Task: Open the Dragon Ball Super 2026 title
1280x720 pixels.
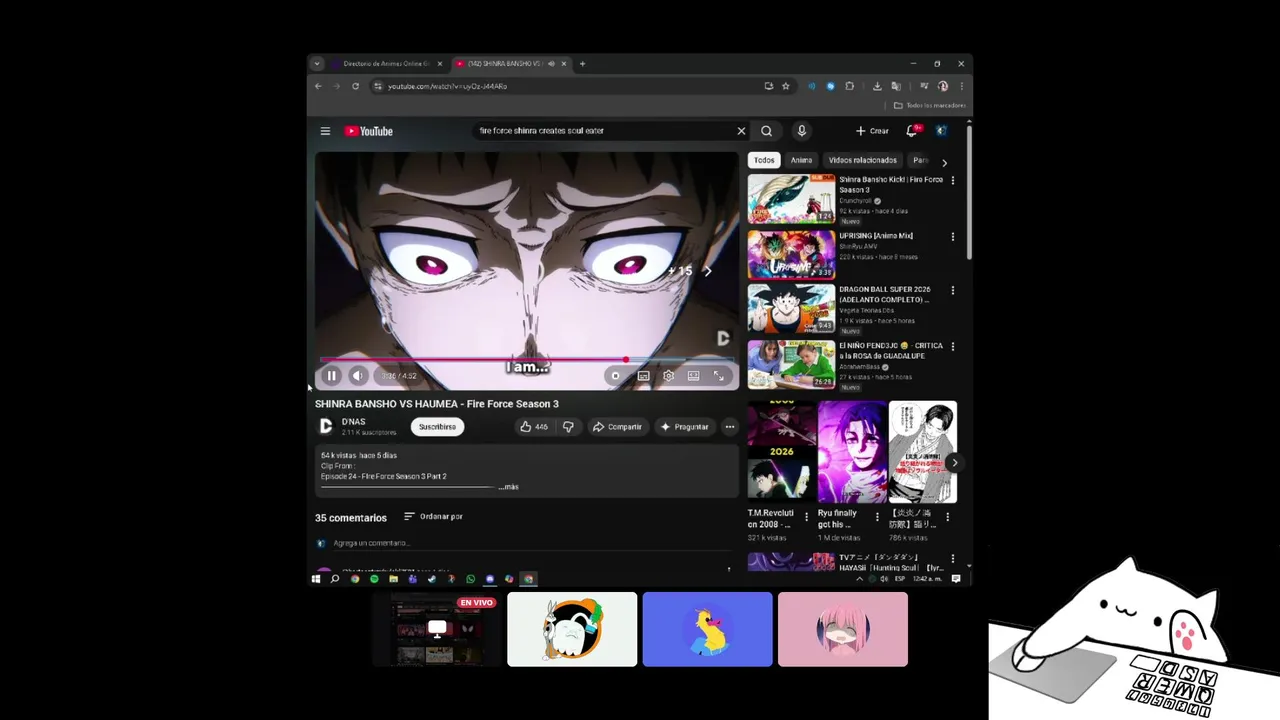Action: click(x=885, y=294)
